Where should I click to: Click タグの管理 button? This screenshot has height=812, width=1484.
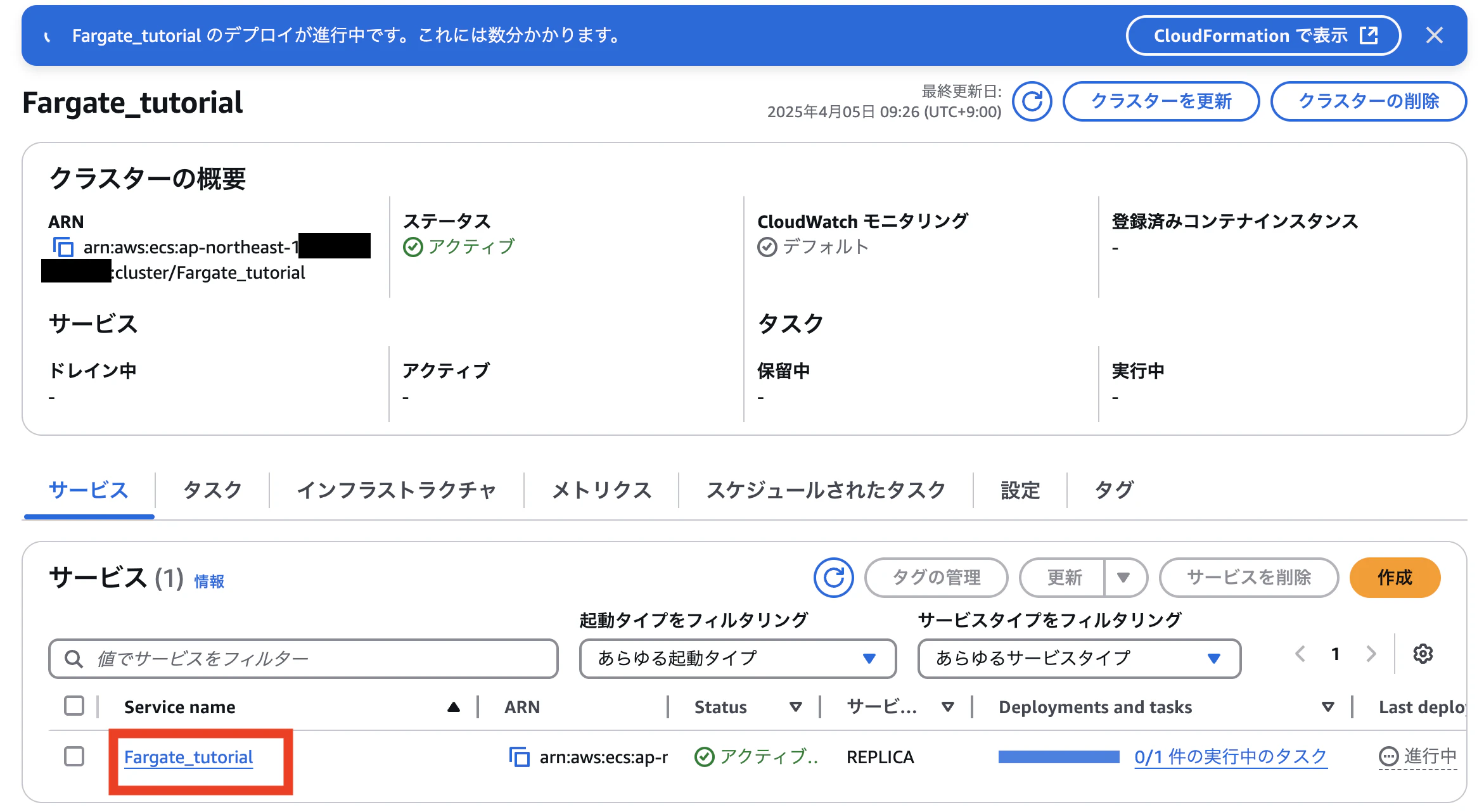pyautogui.click(x=937, y=578)
